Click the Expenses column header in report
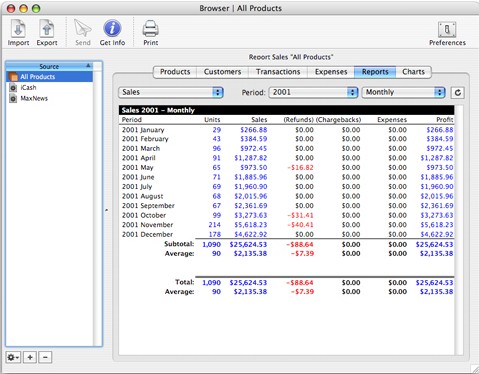This screenshot has width=479, height=374. click(x=392, y=120)
